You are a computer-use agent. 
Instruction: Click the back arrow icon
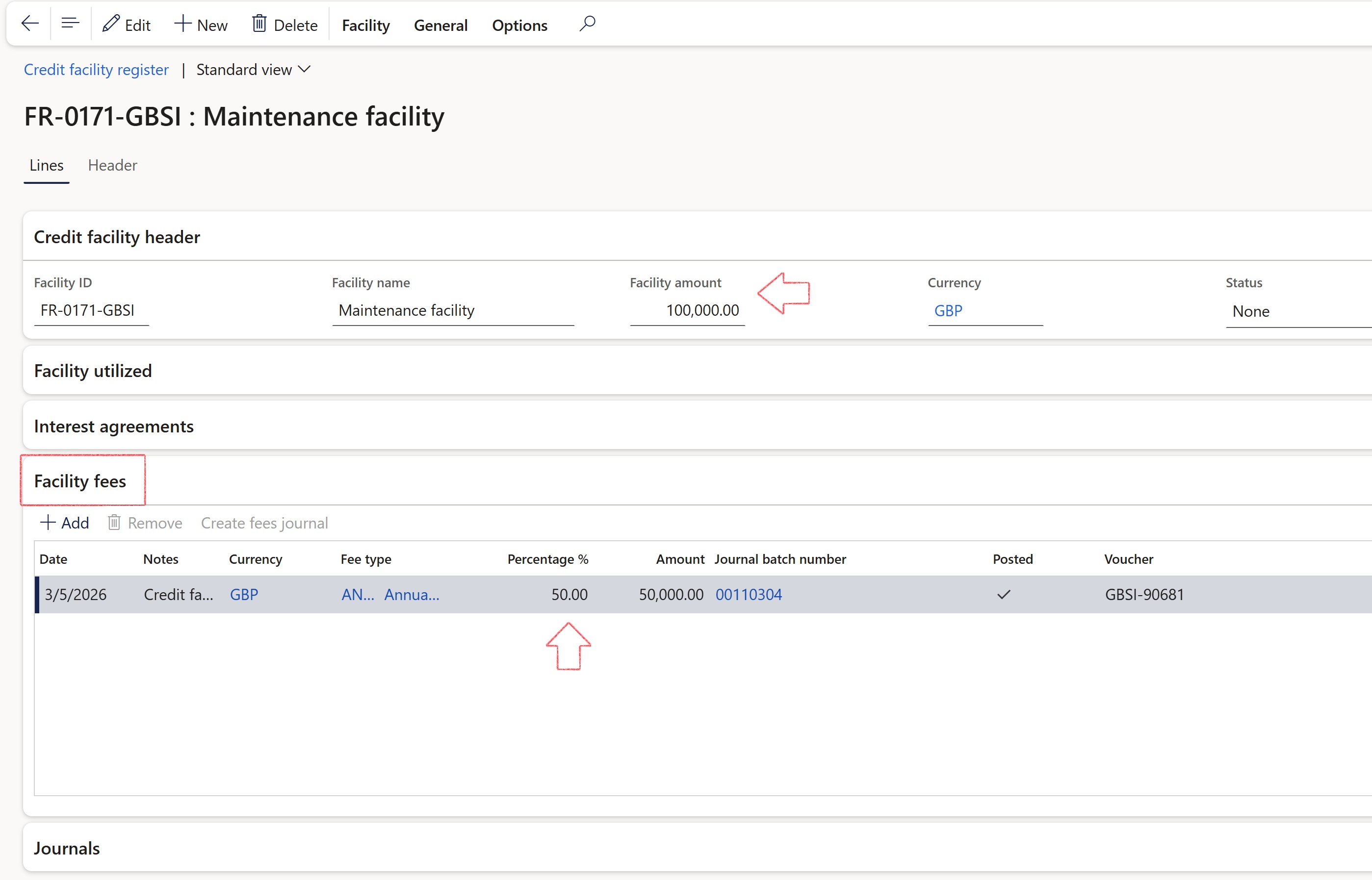click(x=30, y=24)
